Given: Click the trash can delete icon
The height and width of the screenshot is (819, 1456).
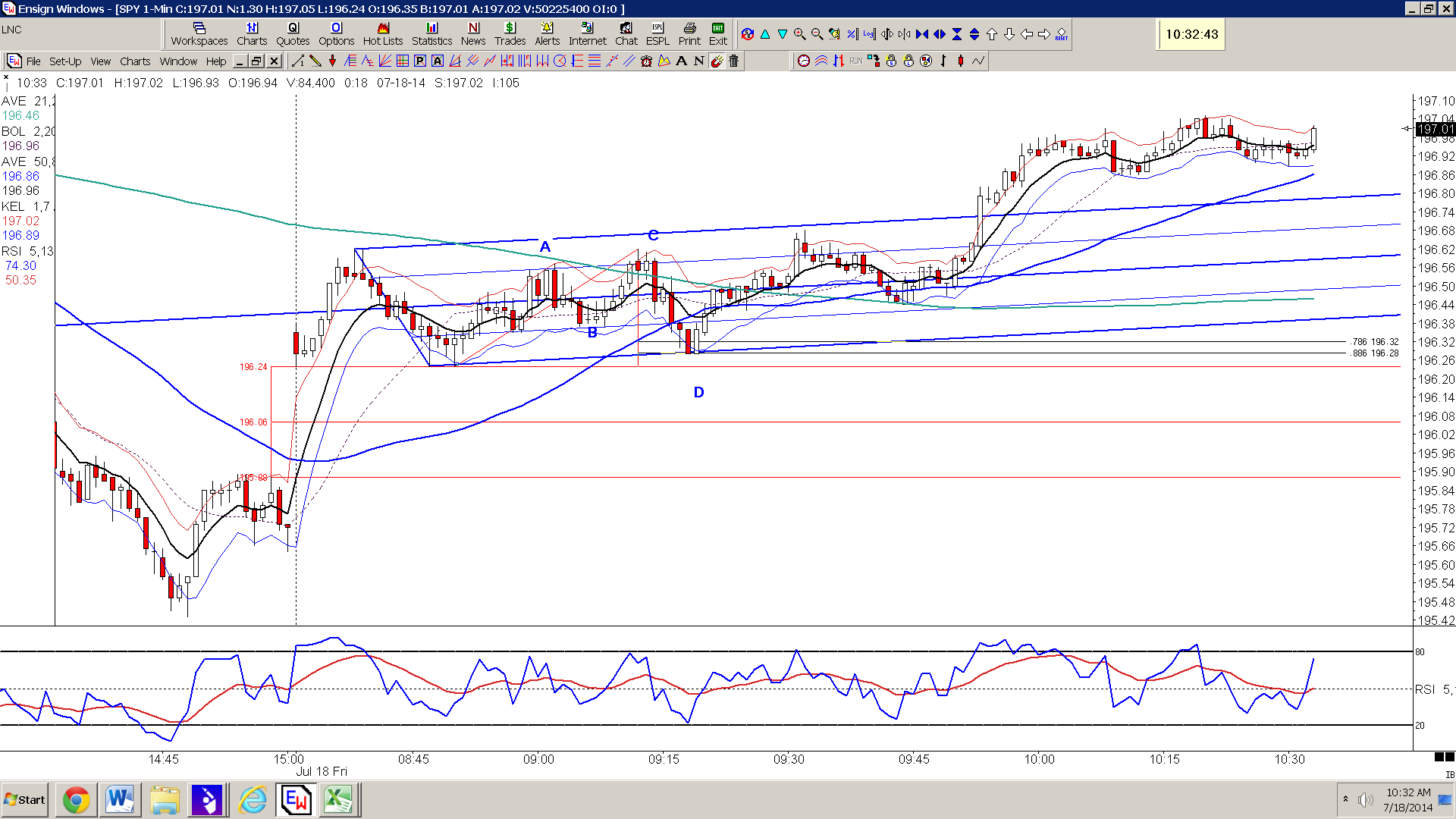Looking at the screenshot, I should coord(734,61).
